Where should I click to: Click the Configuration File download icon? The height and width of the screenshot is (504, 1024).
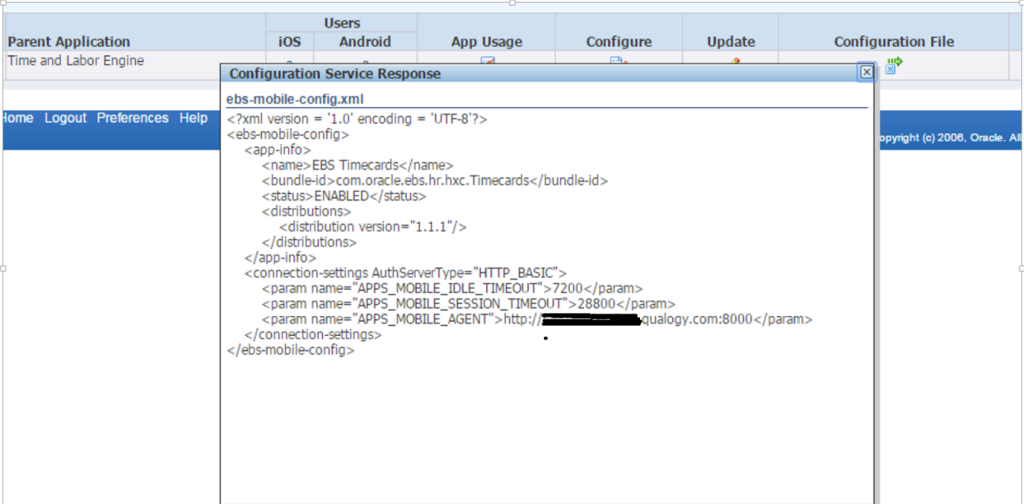point(894,65)
